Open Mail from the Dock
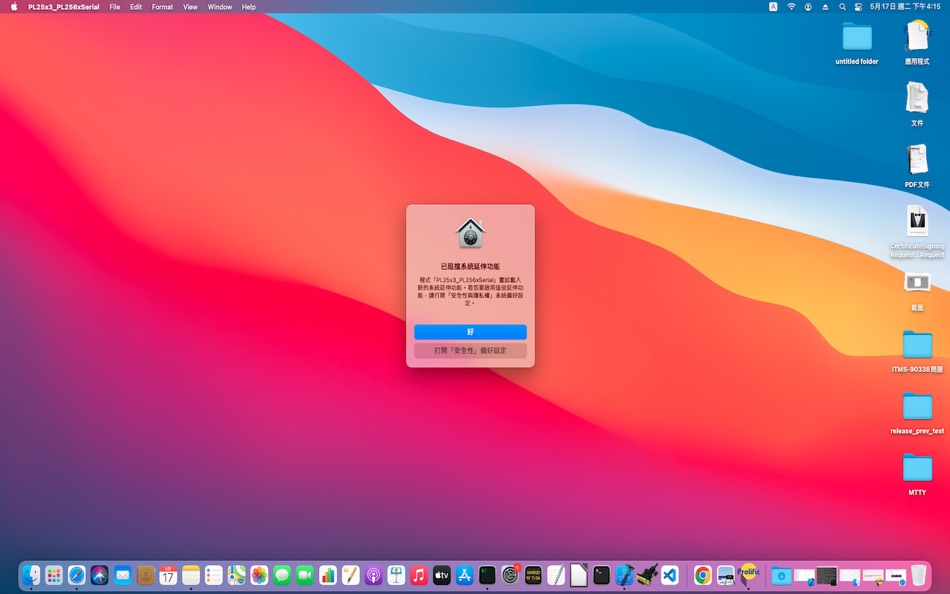Viewport: 950px width, 594px height. pyautogui.click(x=122, y=575)
